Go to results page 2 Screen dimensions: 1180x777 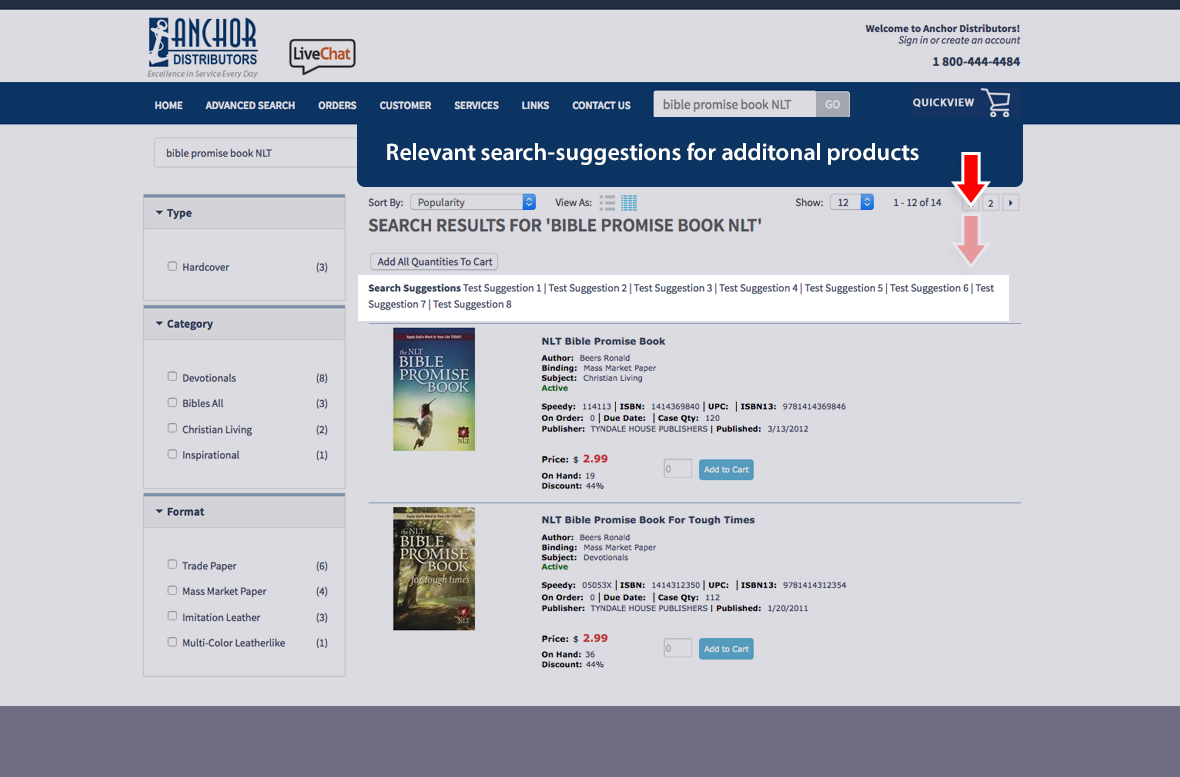(991, 203)
